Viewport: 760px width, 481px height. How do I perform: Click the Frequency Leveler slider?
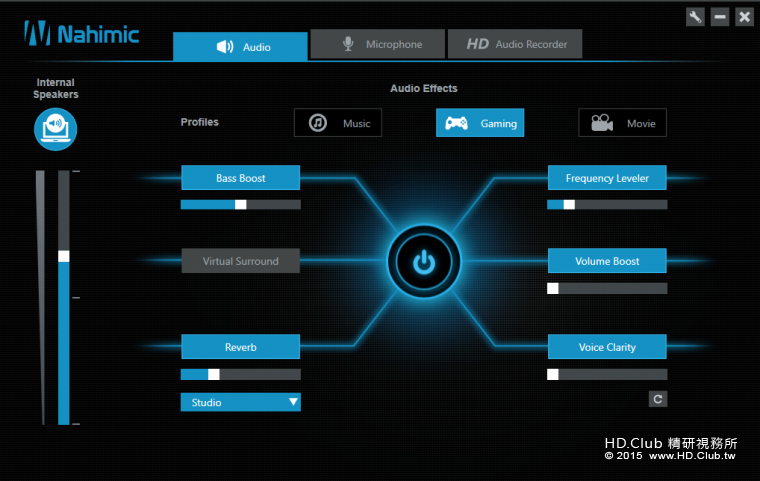click(607, 205)
